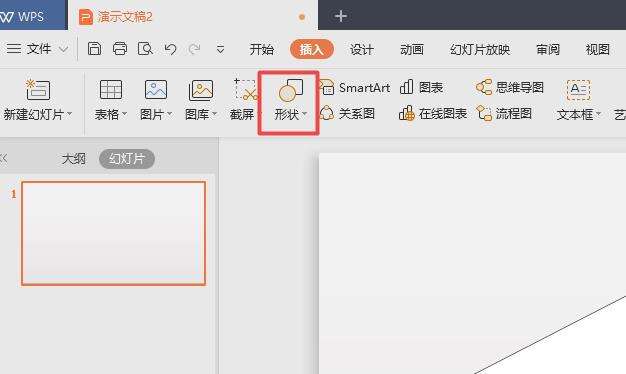
Task: Insert an Online Chart (在线图表)
Action: (x=433, y=113)
